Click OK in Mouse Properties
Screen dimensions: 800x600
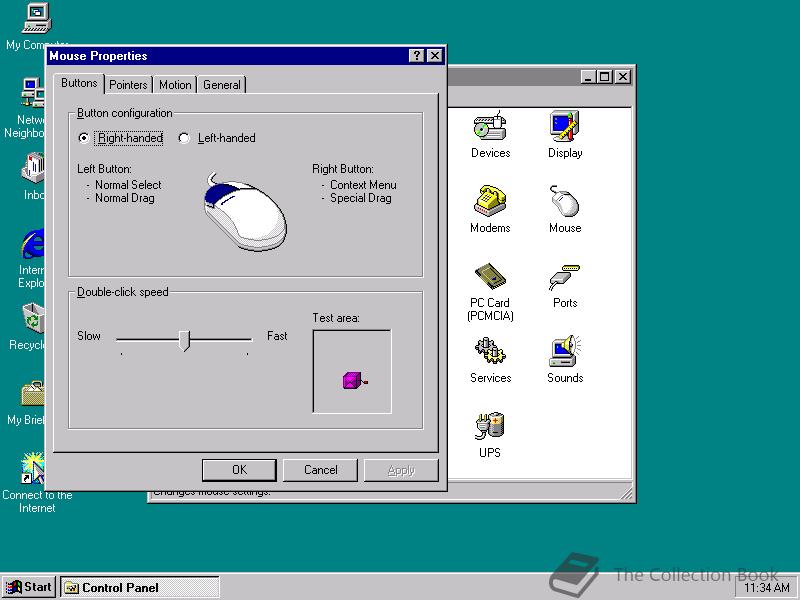click(x=239, y=470)
